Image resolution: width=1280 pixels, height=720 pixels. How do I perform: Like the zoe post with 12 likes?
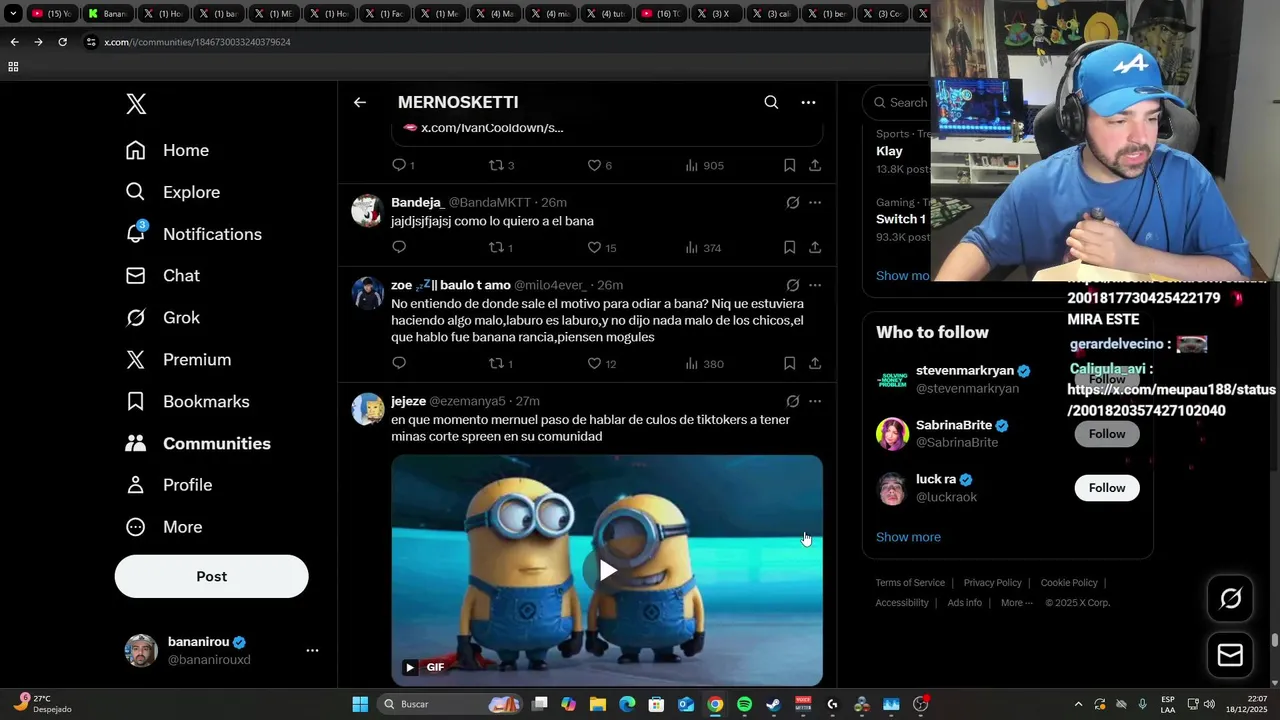[x=601, y=363]
